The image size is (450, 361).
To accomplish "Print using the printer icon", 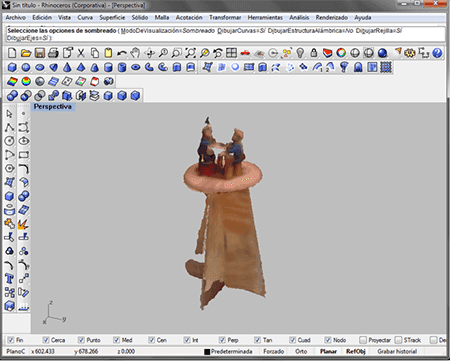I will click(x=53, y=53).
